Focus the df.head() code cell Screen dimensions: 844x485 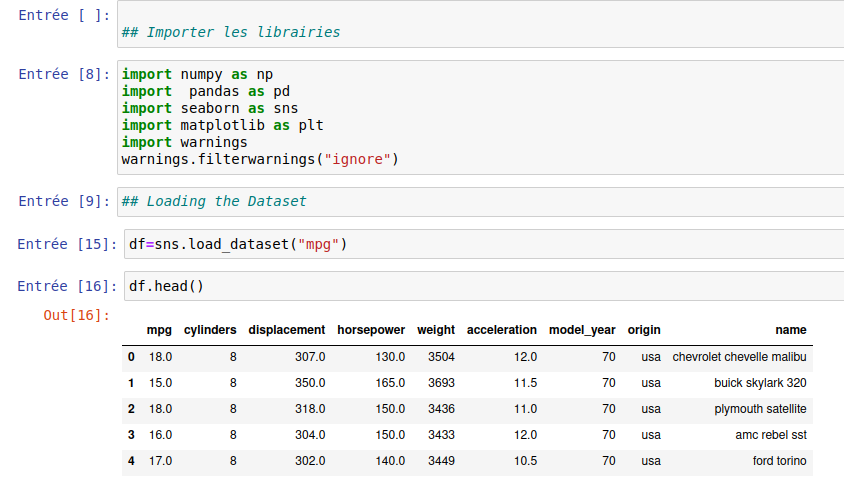click(166, 286)
